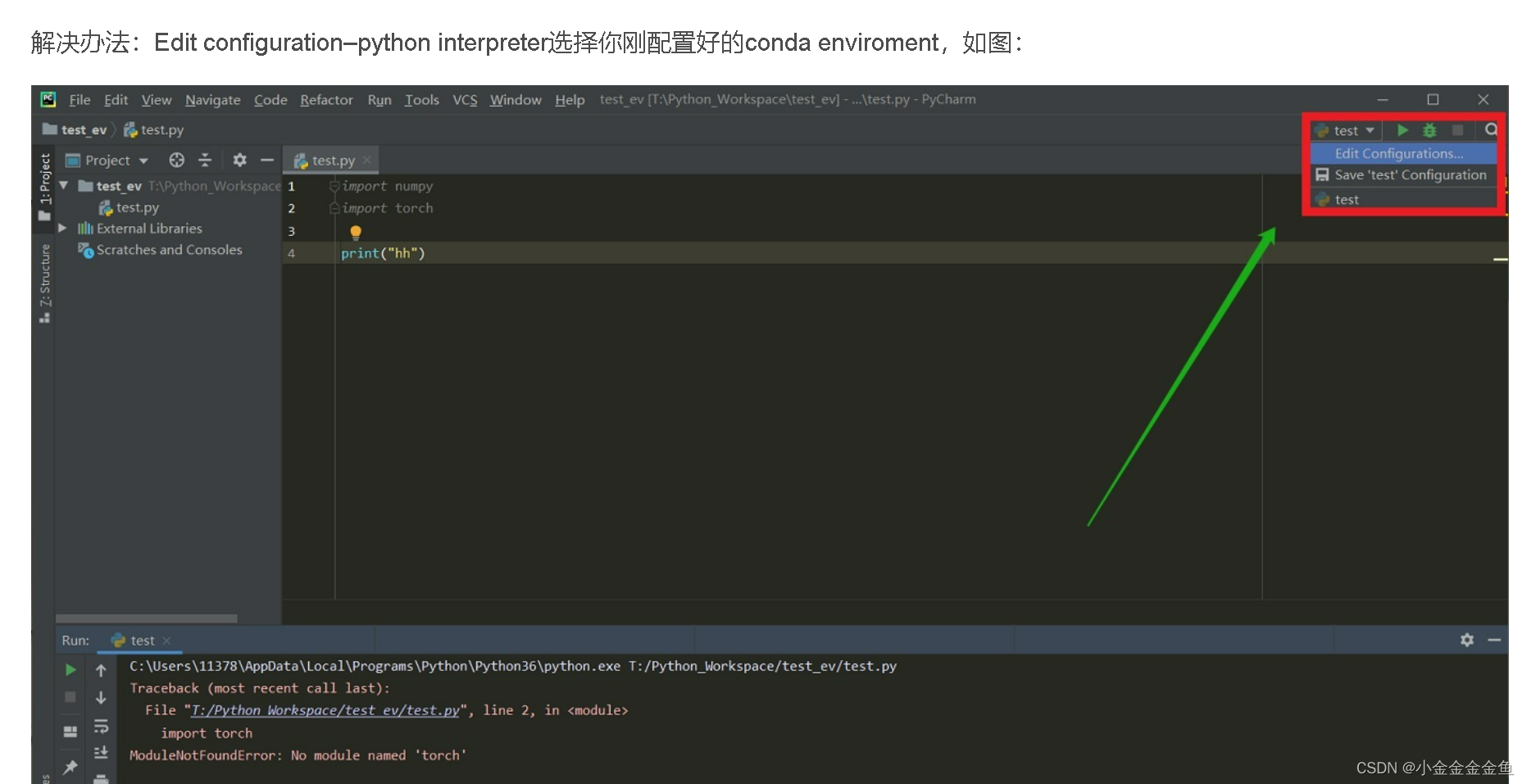Open the View menu
This screenshot has height=784, width=1527.
(157, 99)
